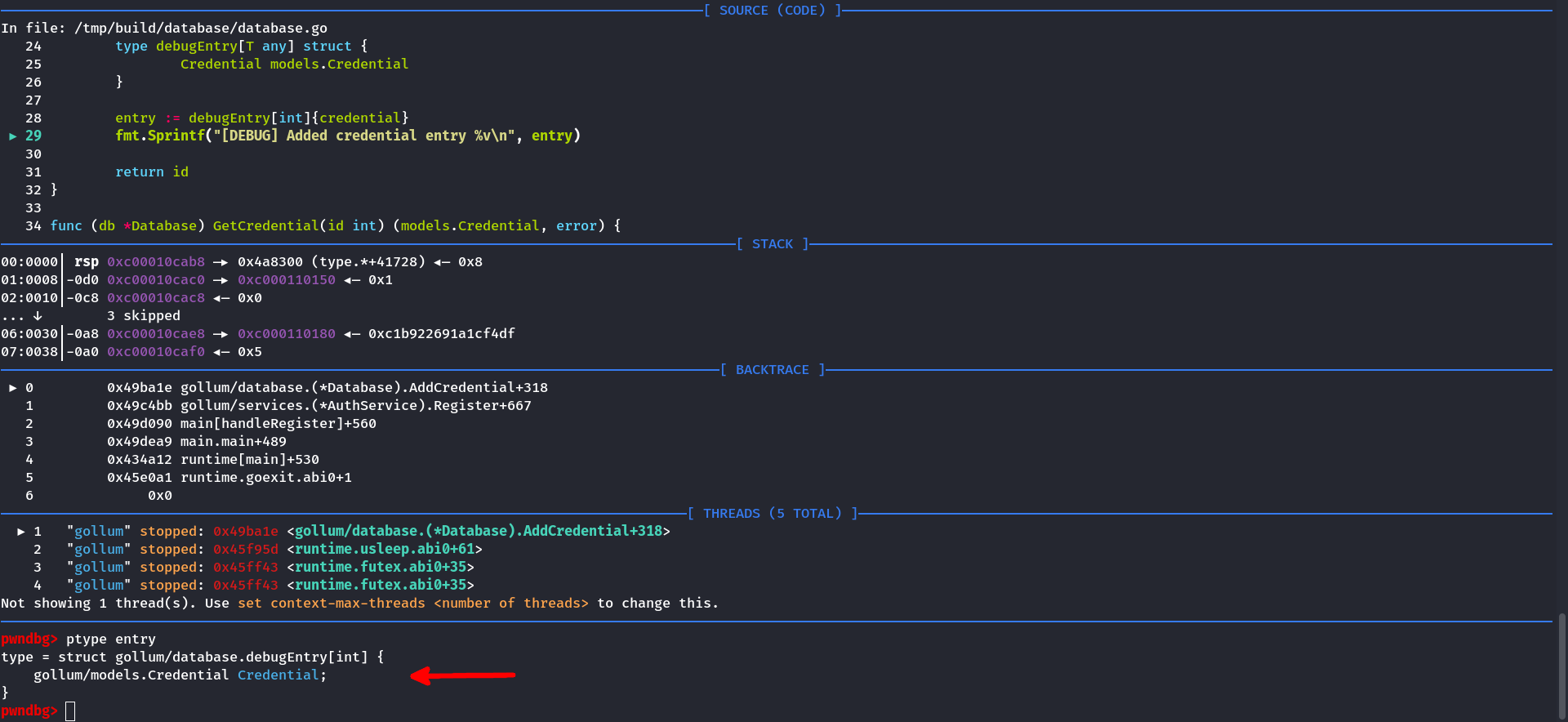Click the fmt.Sprintf debug line 29

tap(348, 136)
